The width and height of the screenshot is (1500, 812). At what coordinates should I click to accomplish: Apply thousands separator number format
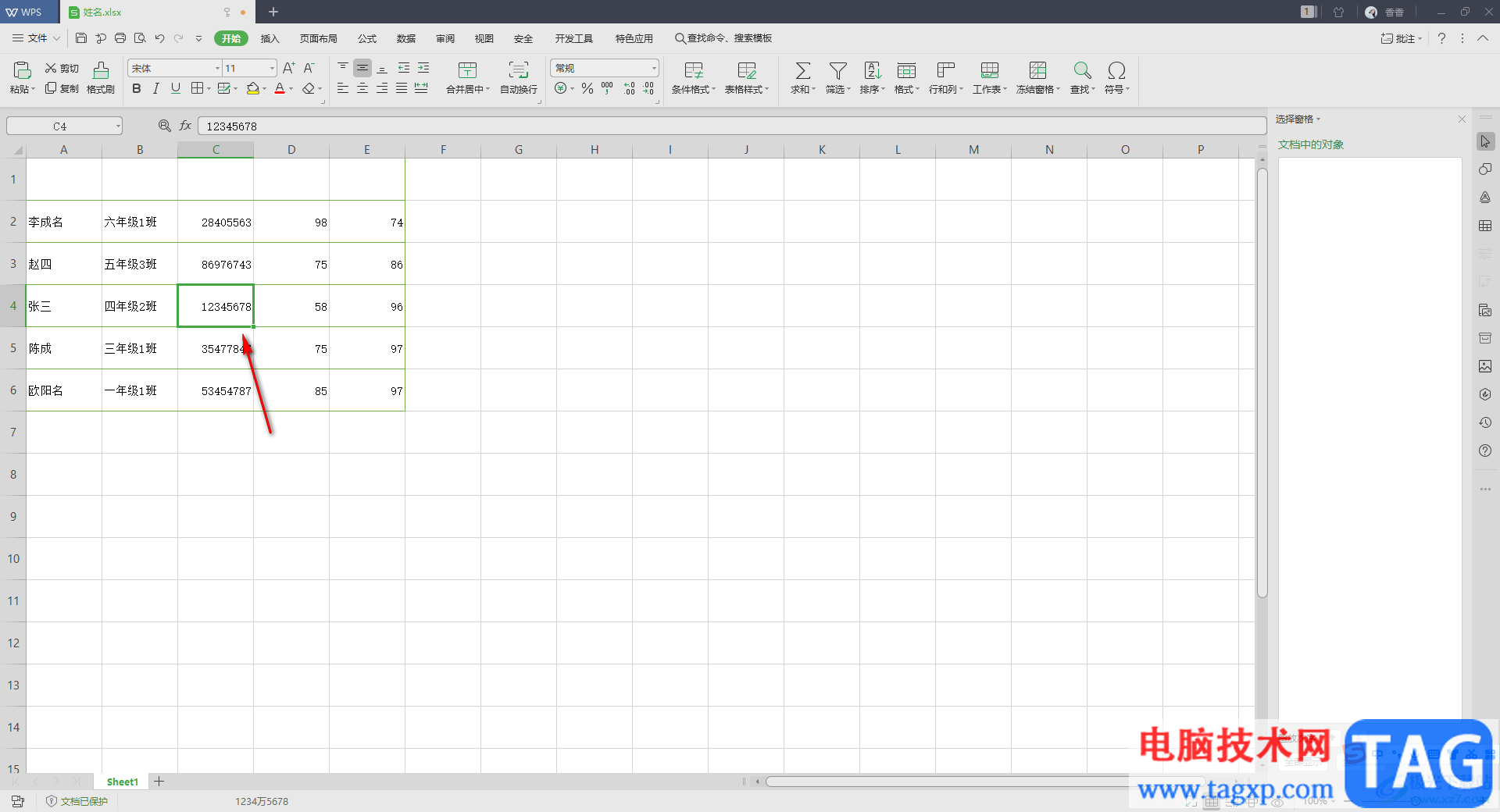[x=607, y=89]
